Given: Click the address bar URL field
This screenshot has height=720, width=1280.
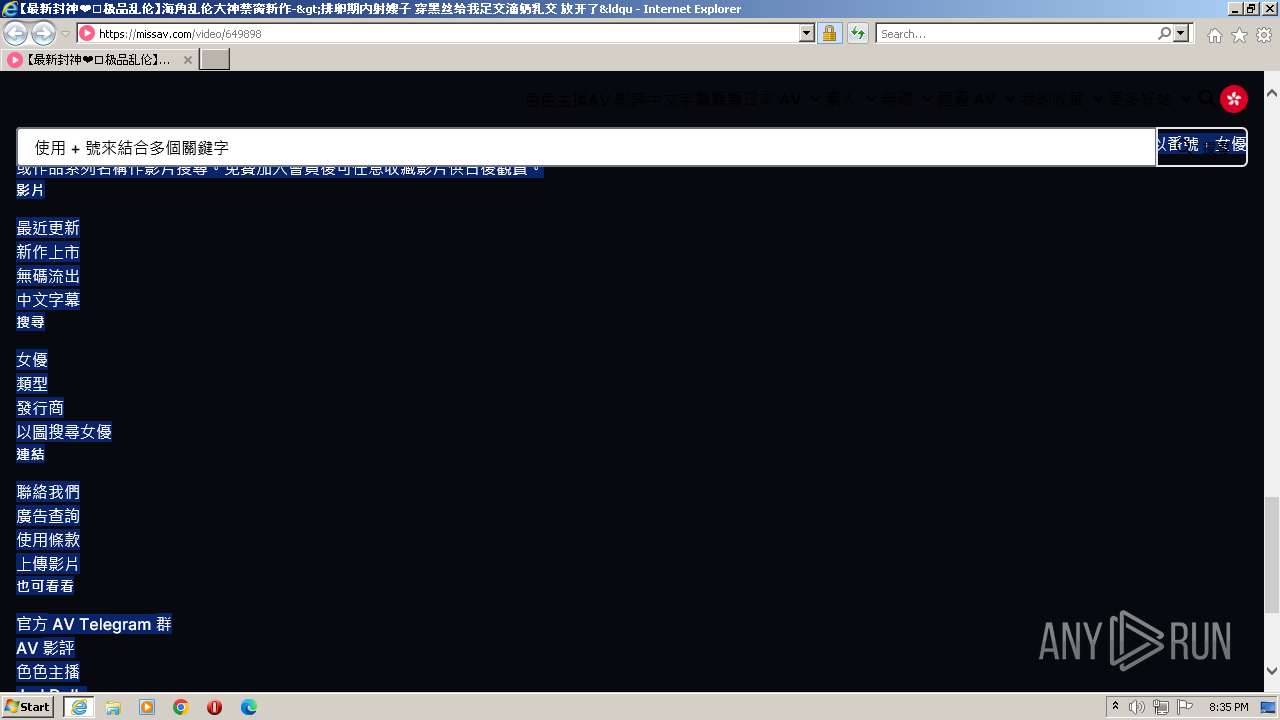Looking at the screenshot, I should (446, 33).
